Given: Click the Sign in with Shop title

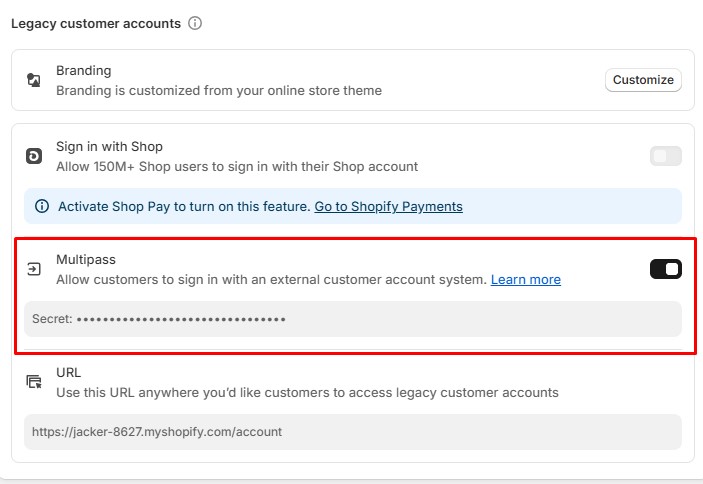Looking at the screenshot, I should (x=109, y=147).
